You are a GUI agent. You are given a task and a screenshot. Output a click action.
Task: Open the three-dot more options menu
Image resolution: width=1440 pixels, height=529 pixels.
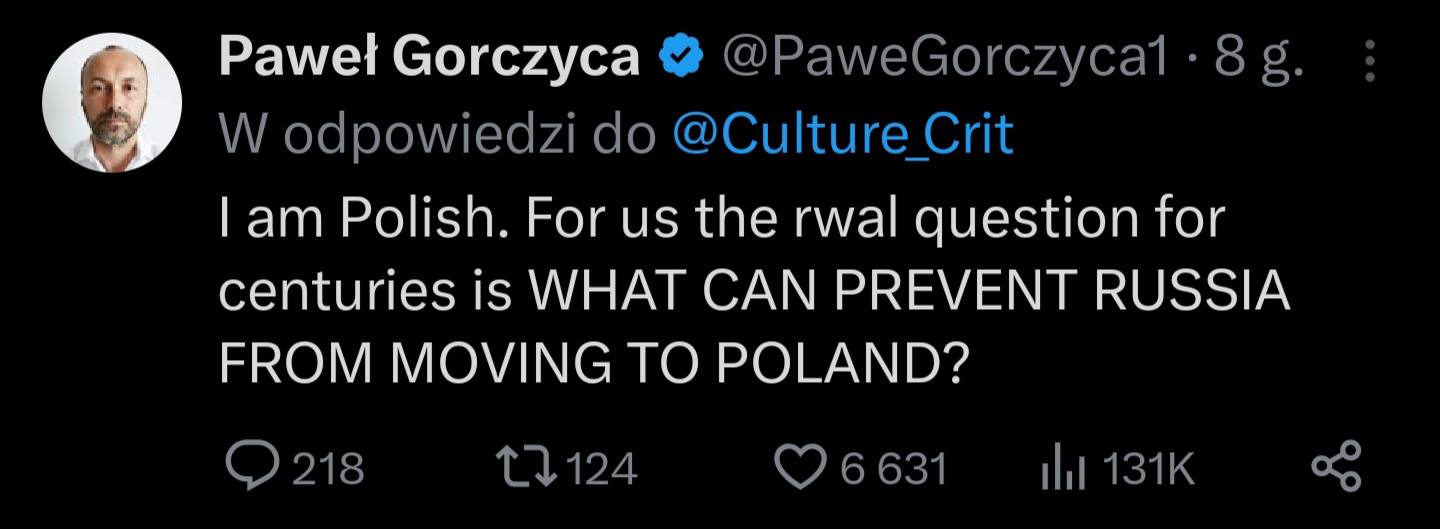pyautogui.click(x=1370, y=62)
